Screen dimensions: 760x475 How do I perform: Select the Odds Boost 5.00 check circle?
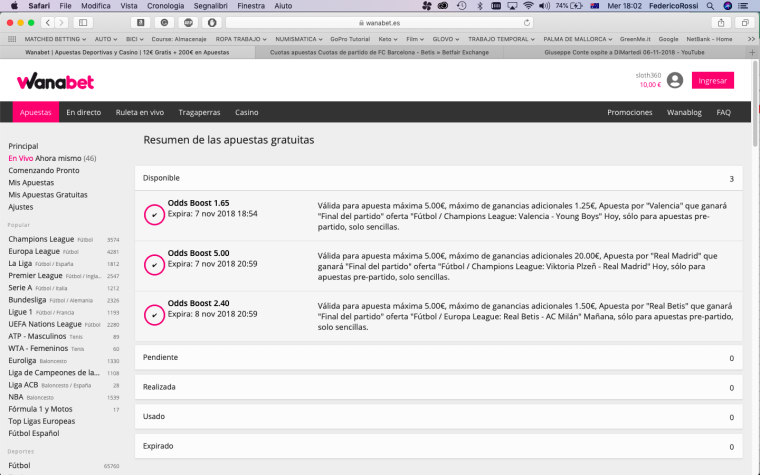pyautogui.click(x=154, y=265)
